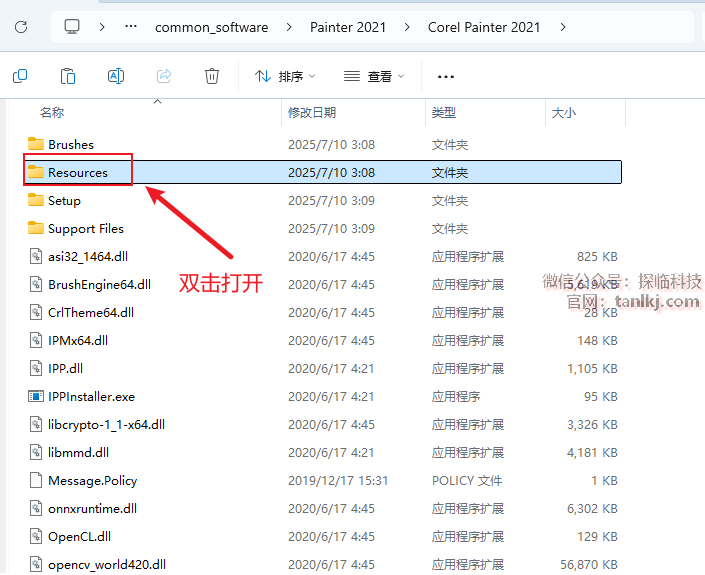Click the Brushes folder icon
This screenshot has width=705, height=575.
point(36,144)
